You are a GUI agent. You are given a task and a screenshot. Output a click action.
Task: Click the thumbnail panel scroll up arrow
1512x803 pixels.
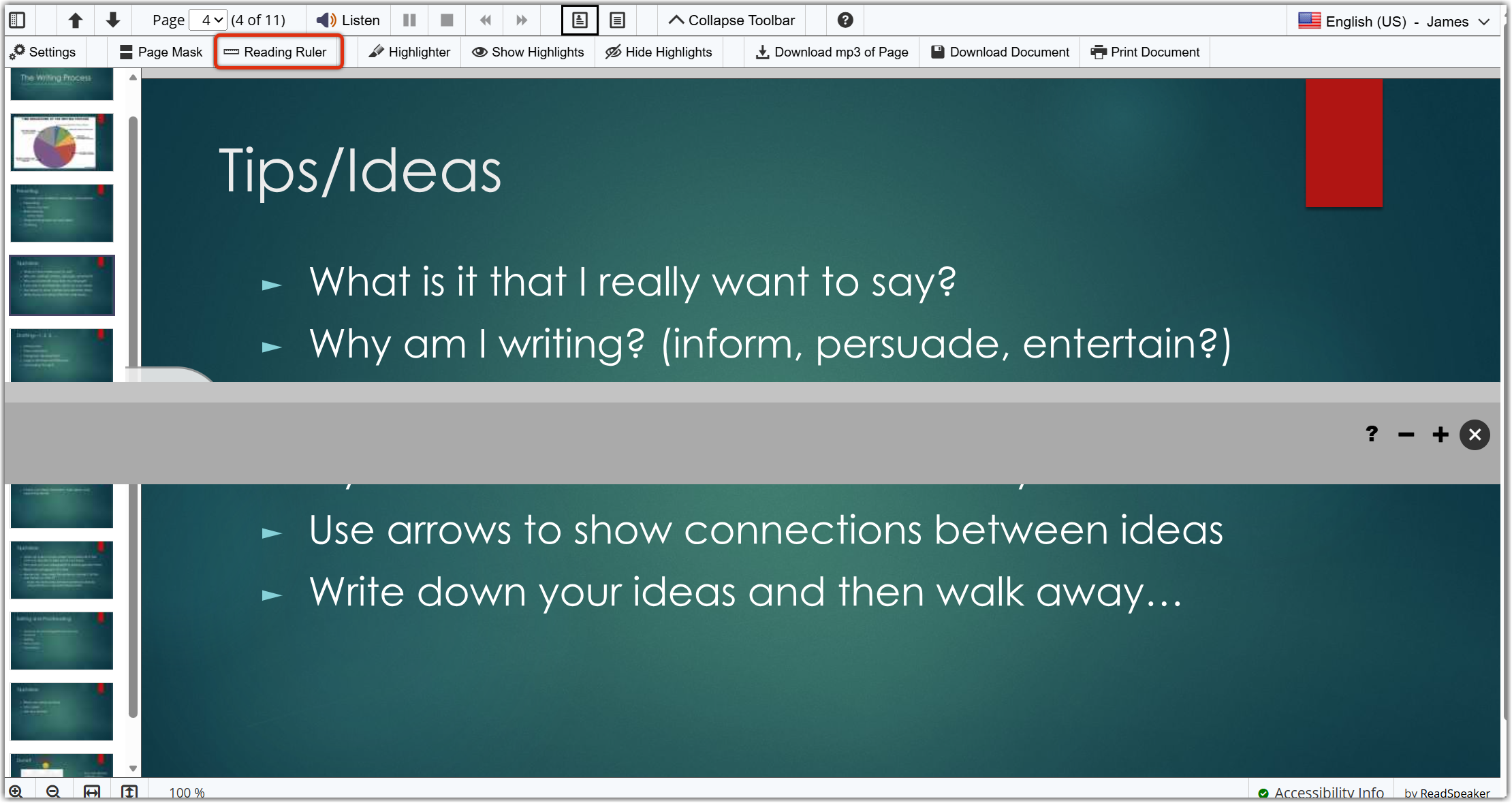click(x=133, y=78)
